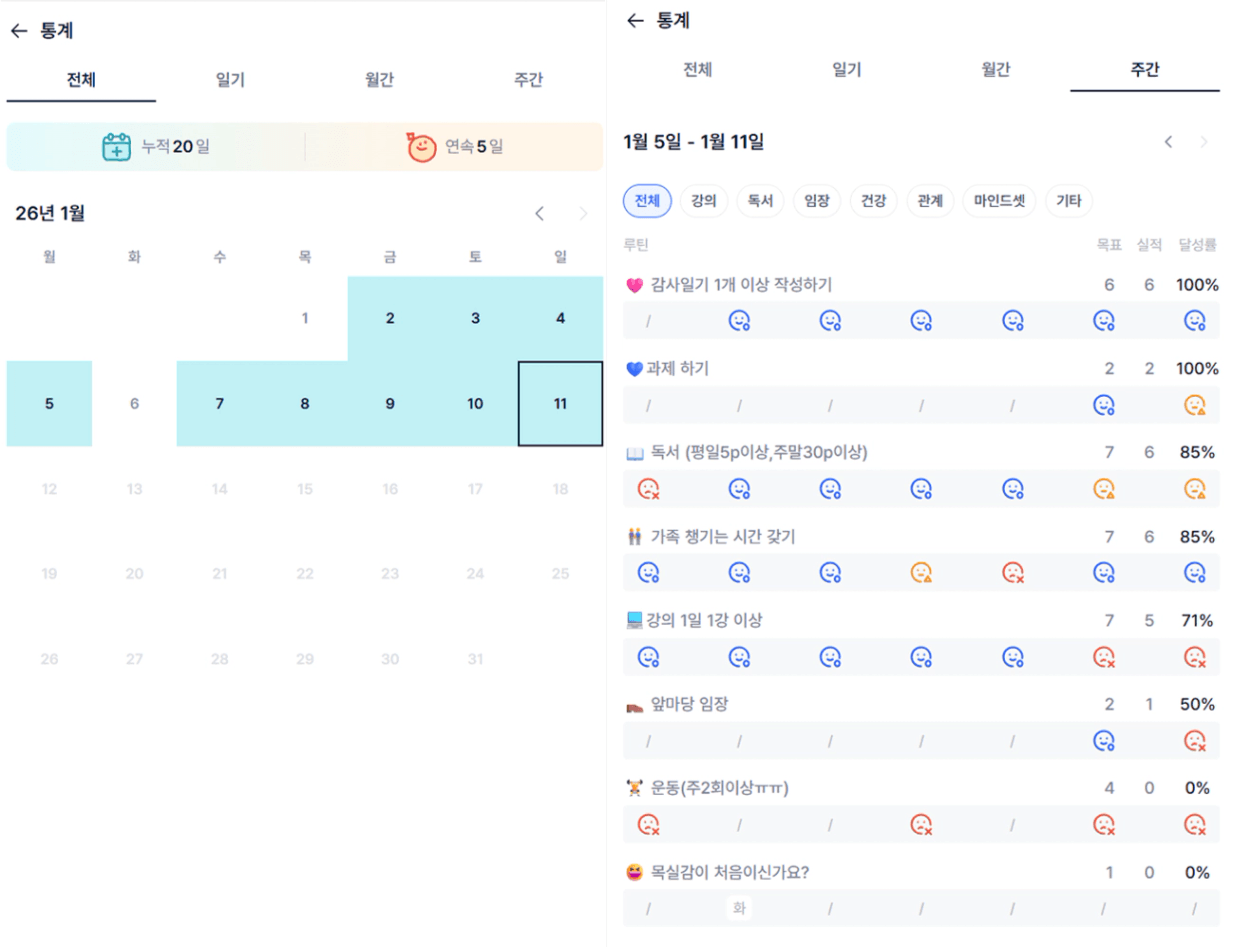Click Monday's red face icon for 운동
The image size is (1233, 947).
649,825
